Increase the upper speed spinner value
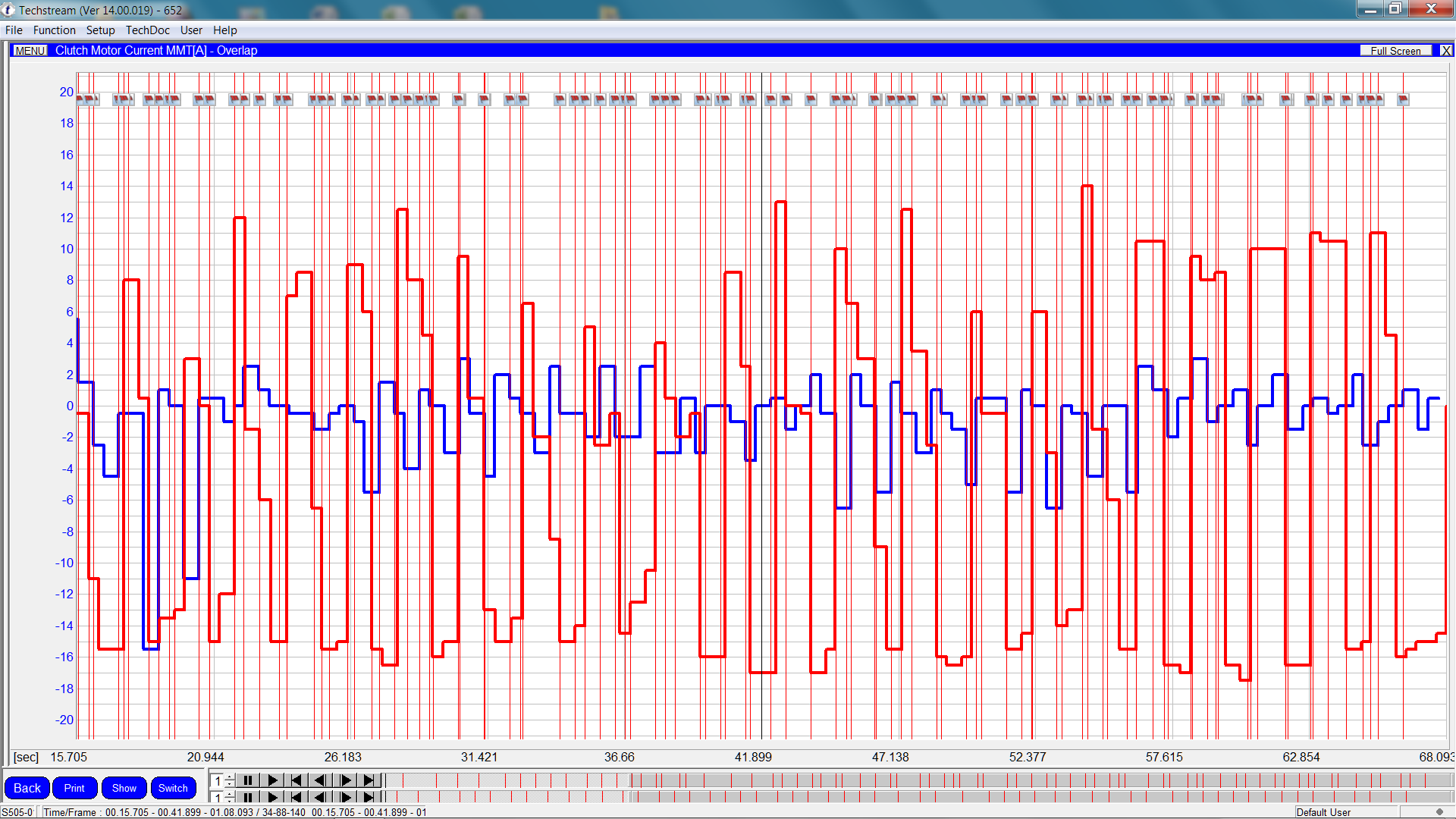1456x819 pixels. point(230,777)
